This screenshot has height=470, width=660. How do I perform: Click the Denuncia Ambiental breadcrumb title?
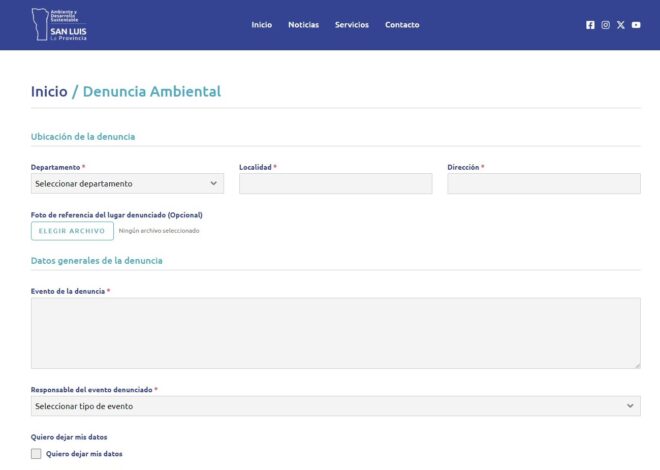point(152,91)
